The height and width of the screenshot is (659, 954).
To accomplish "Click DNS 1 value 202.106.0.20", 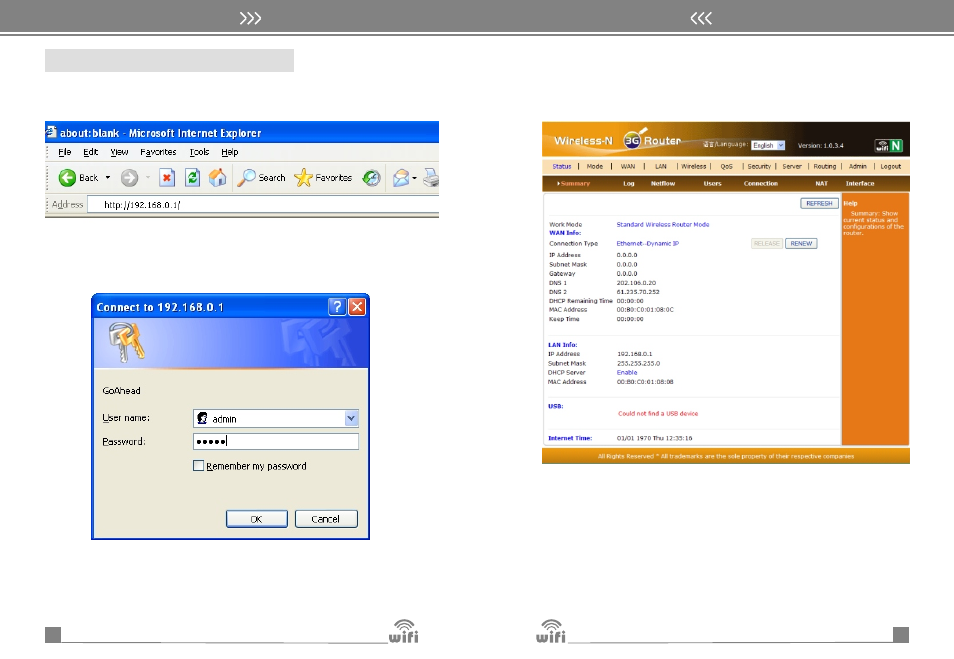I will click(x=636, y=282).
